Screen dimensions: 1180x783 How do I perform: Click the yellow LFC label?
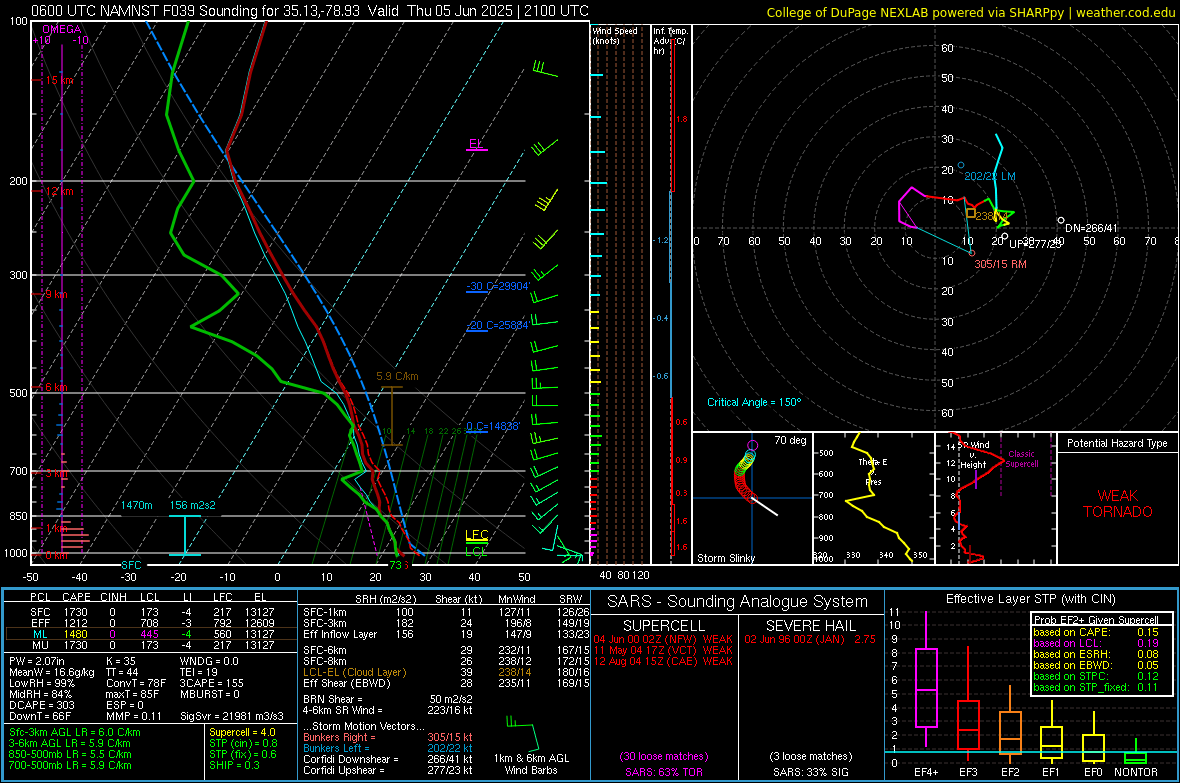[x=476, y=535]
